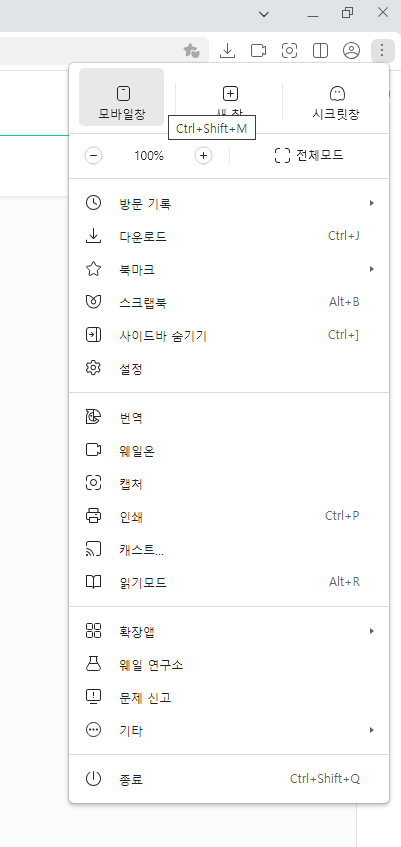Click the screen capture icon in toolbar
401x847 pixels.
(290, 51)
